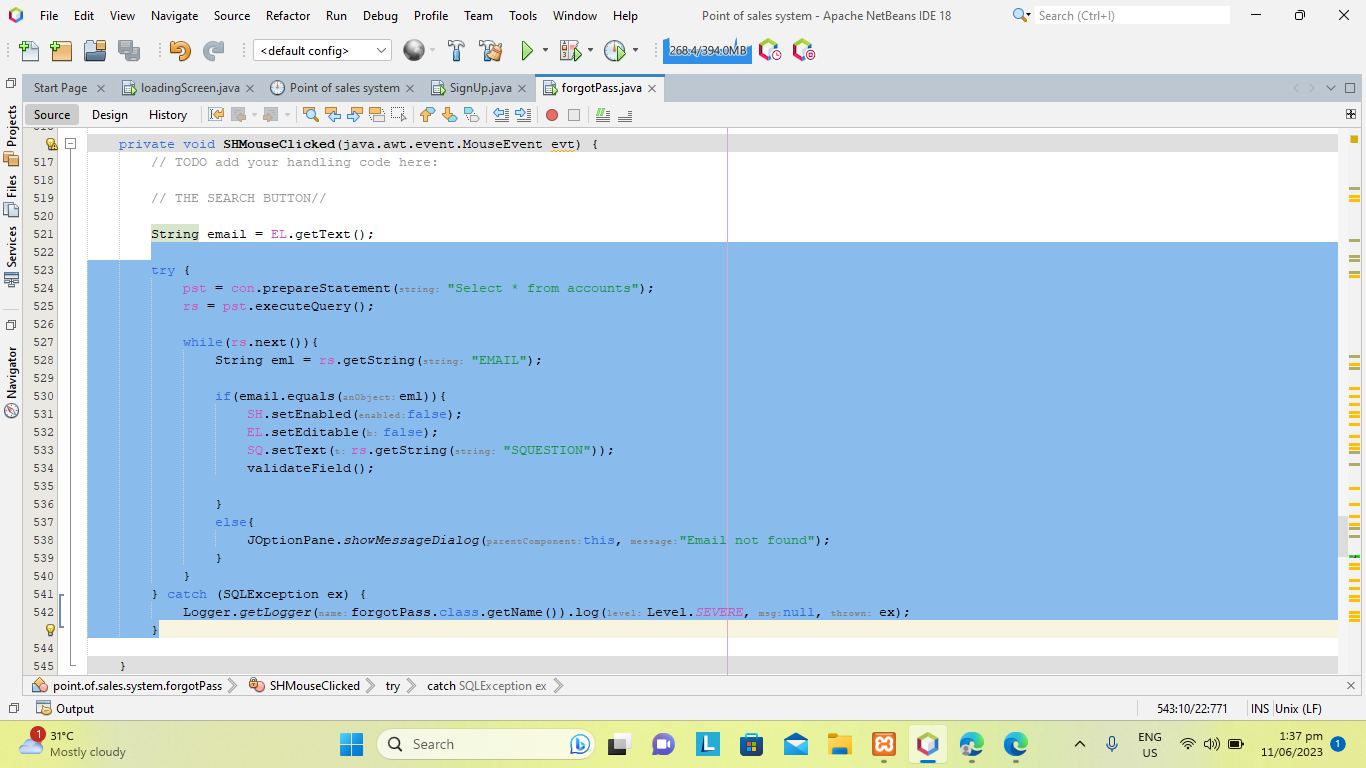This screenshot has width=1366, height=768.
Task: Open the editor tab list dropdown arrow
Action: [1330, 88]
